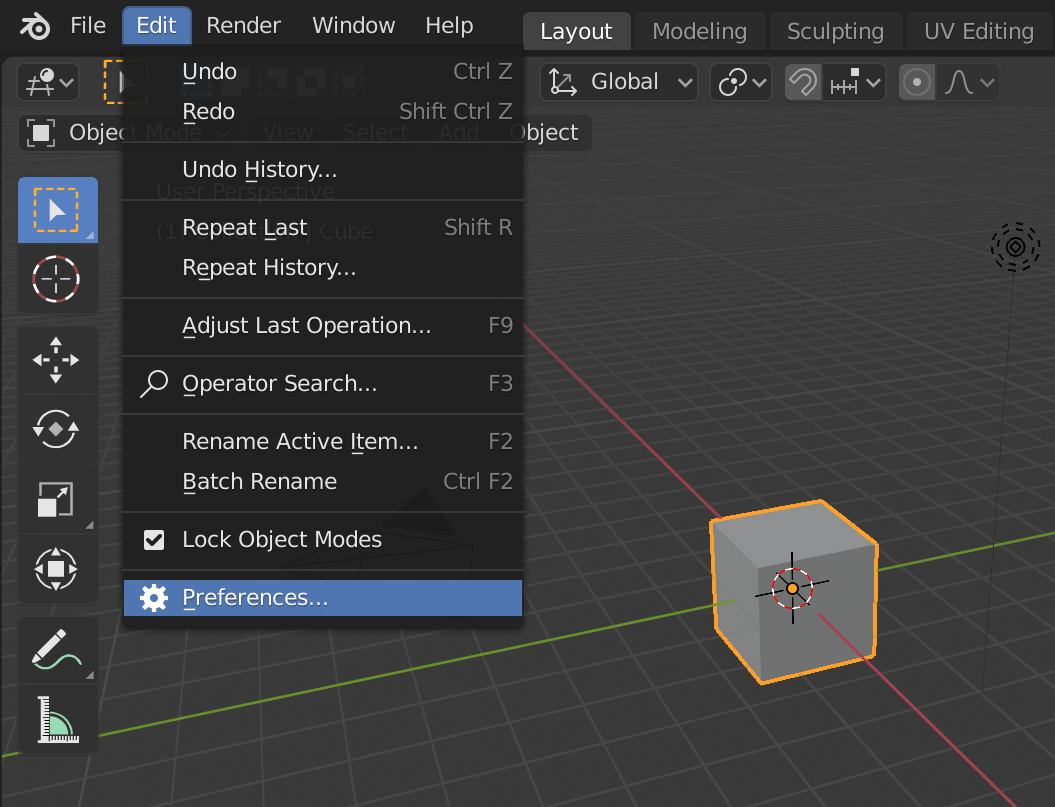Select the Rotate tool
1055x807 pixels.
click(57, 429)
